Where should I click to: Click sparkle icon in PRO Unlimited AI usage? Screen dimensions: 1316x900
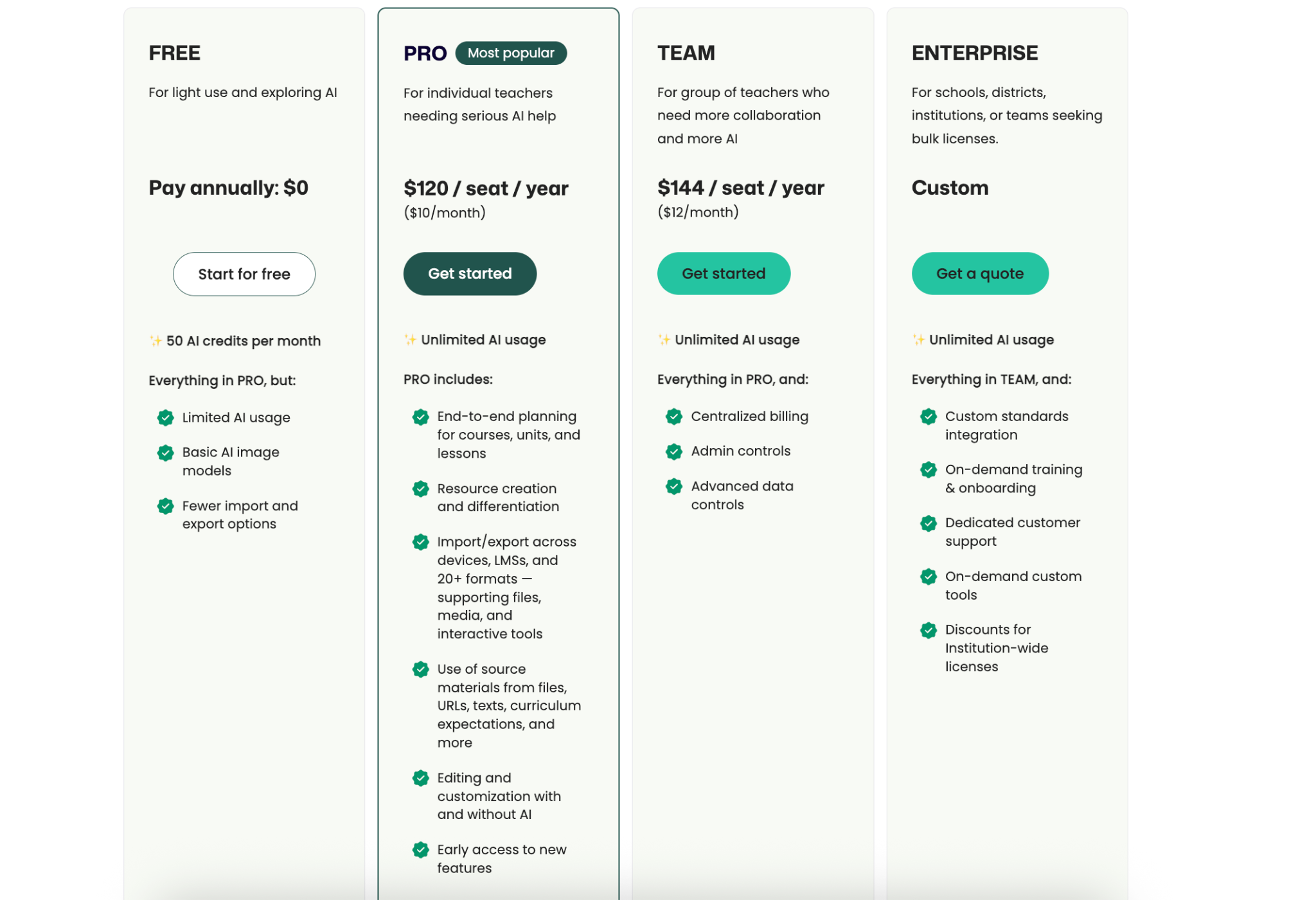[x=410, y=339]
